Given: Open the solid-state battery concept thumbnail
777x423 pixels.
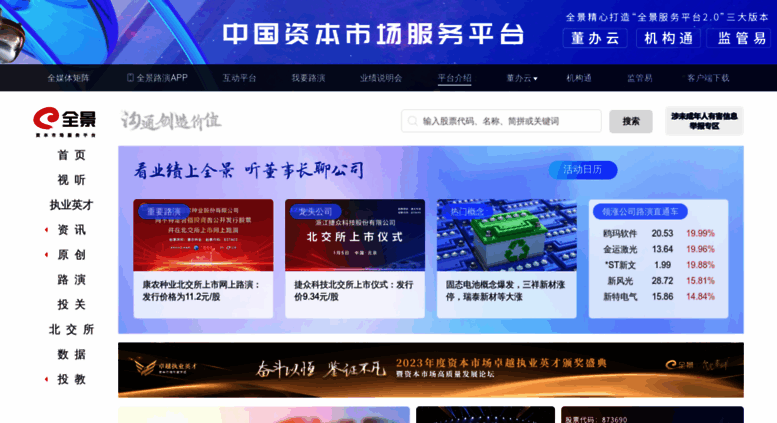Looking at the screenshot, I should (x=506, y=235).
